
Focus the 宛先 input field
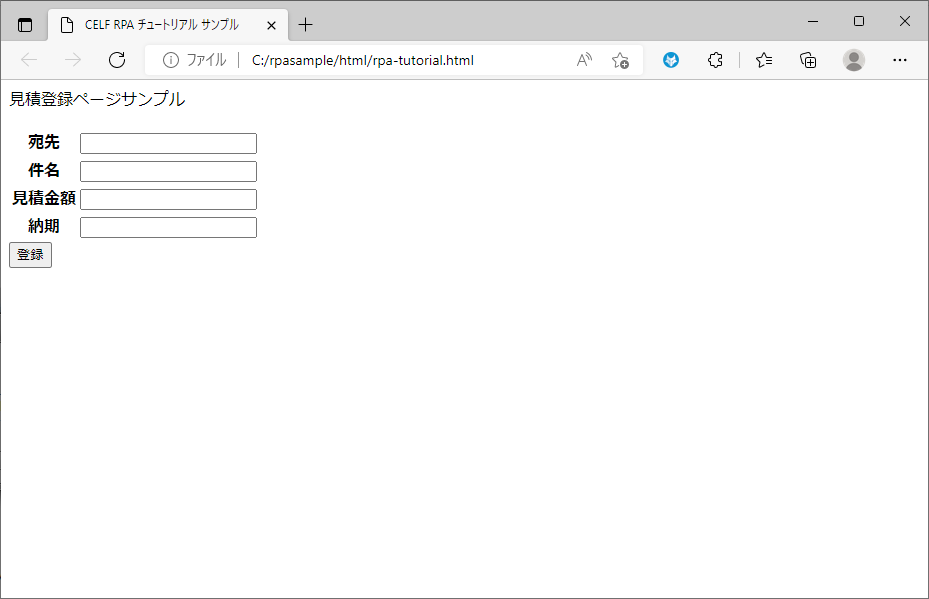tap(168, 143)
